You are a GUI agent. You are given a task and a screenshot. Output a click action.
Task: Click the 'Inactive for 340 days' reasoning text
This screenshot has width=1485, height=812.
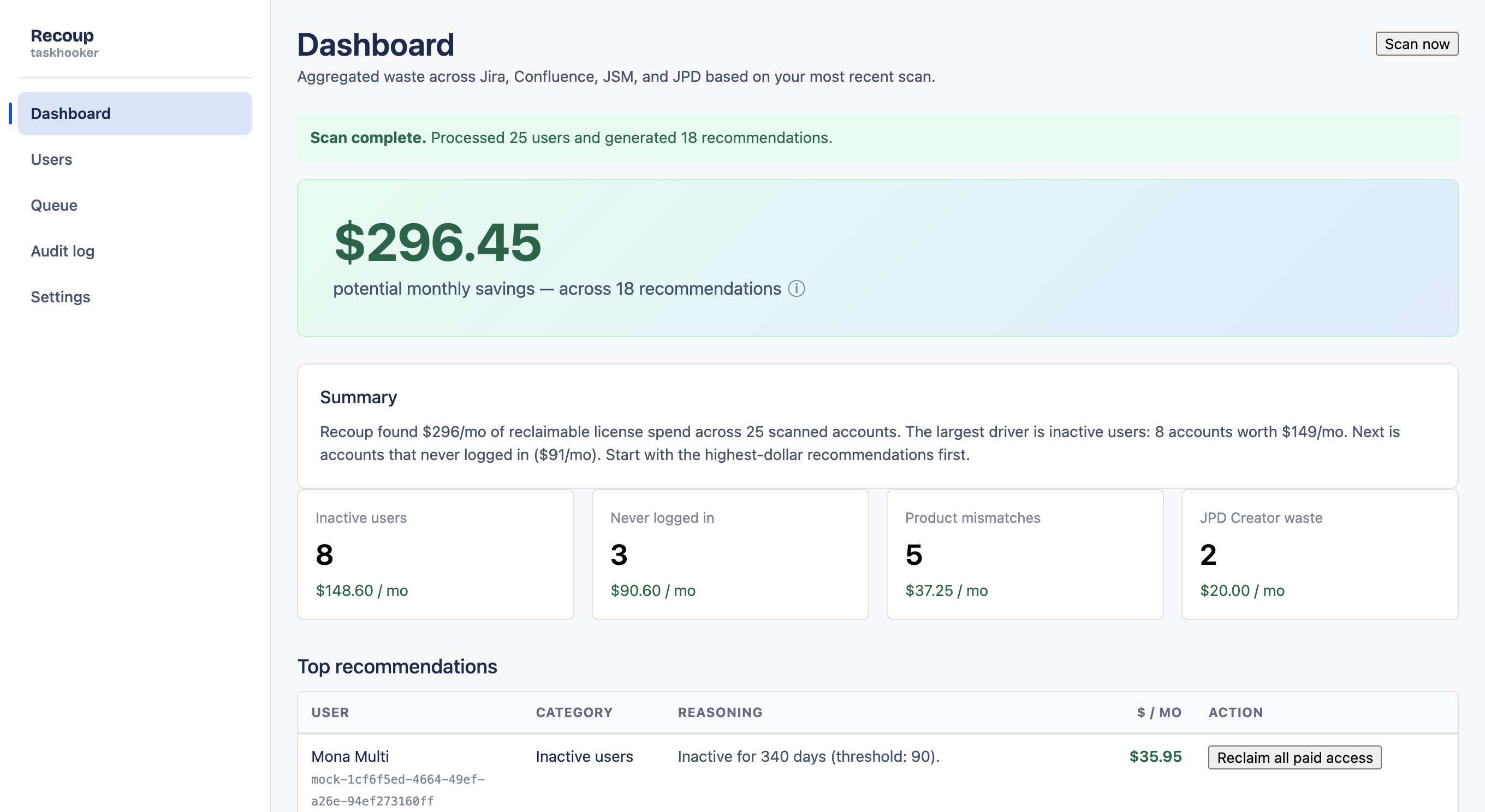[x=808, y=757]
